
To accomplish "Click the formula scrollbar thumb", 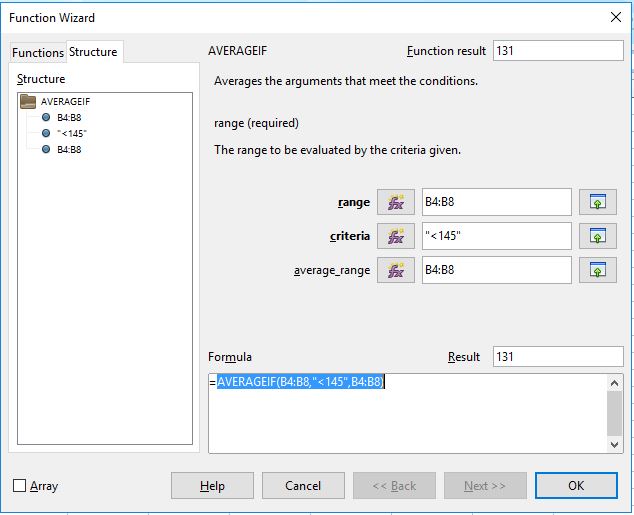I will click(x=614, y=414).
